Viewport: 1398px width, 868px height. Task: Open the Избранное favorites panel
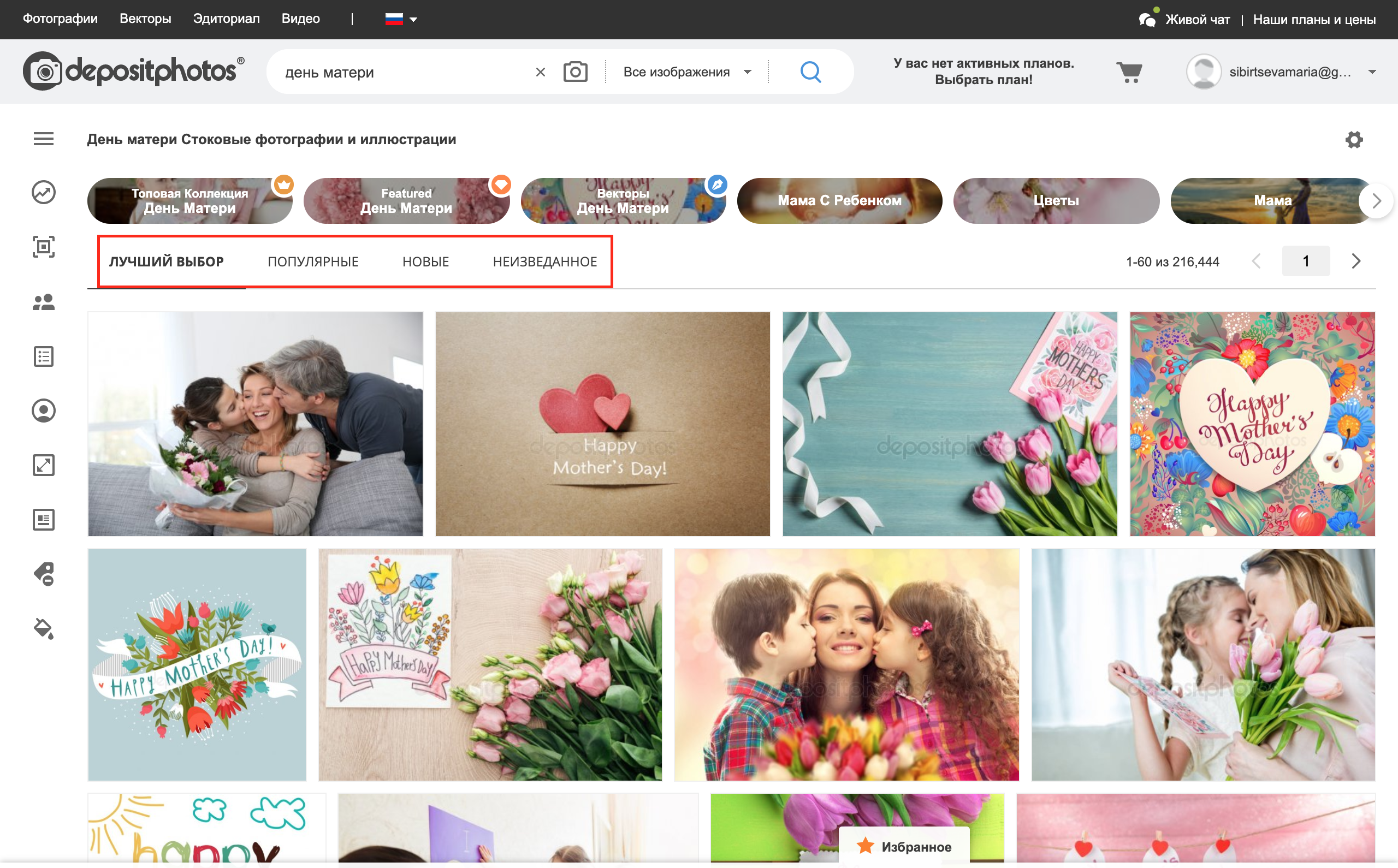click(904, 846)
